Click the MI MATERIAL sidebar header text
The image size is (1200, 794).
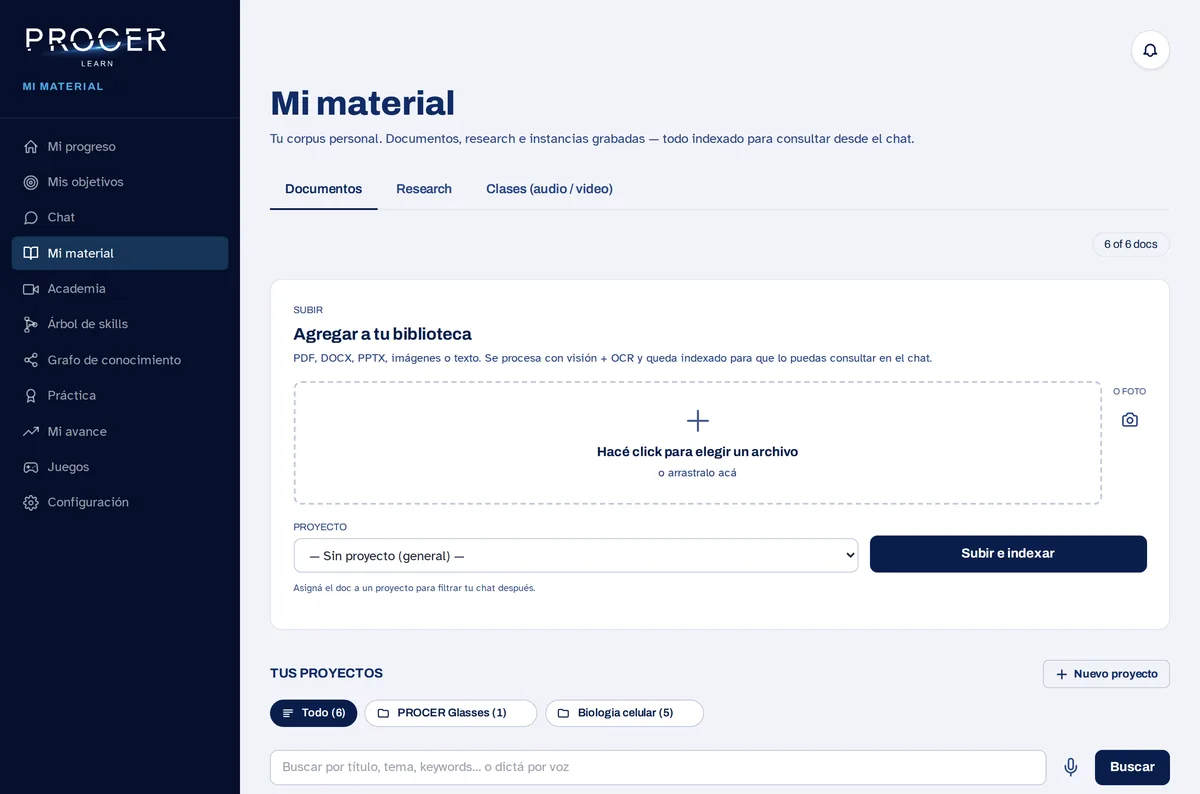coord(63,87)
